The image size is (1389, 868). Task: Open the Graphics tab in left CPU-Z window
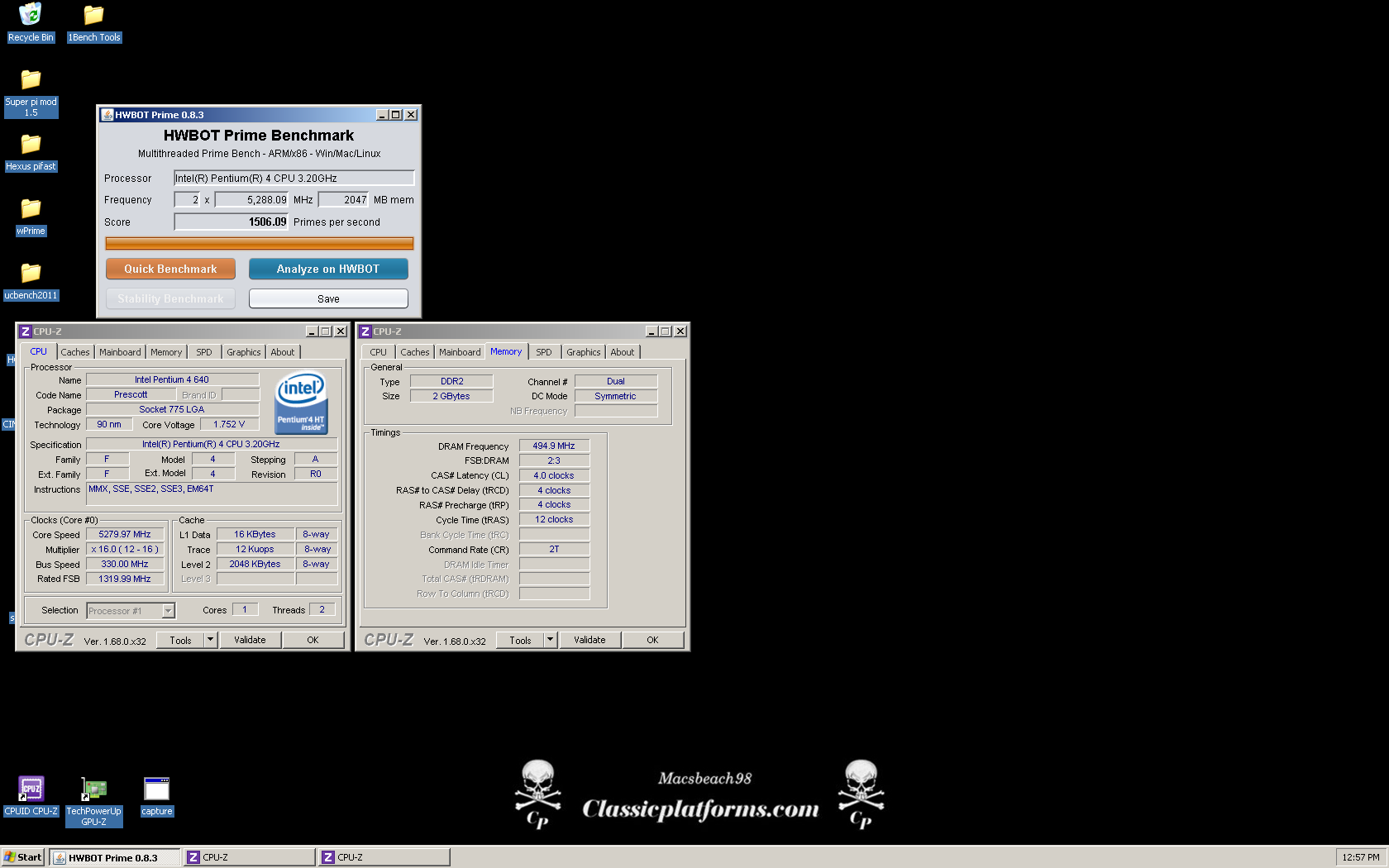point(244,352)
